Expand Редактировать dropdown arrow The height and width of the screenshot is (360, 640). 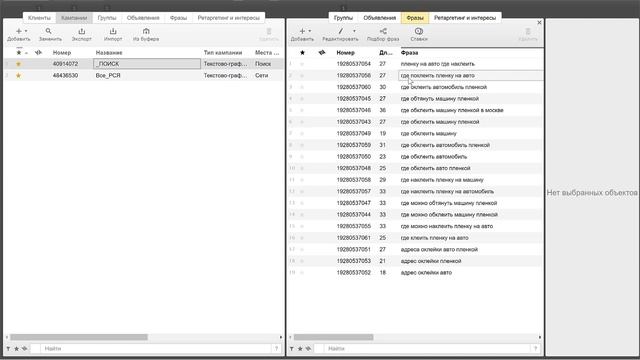pyautogui.click(x=354, y=31)
